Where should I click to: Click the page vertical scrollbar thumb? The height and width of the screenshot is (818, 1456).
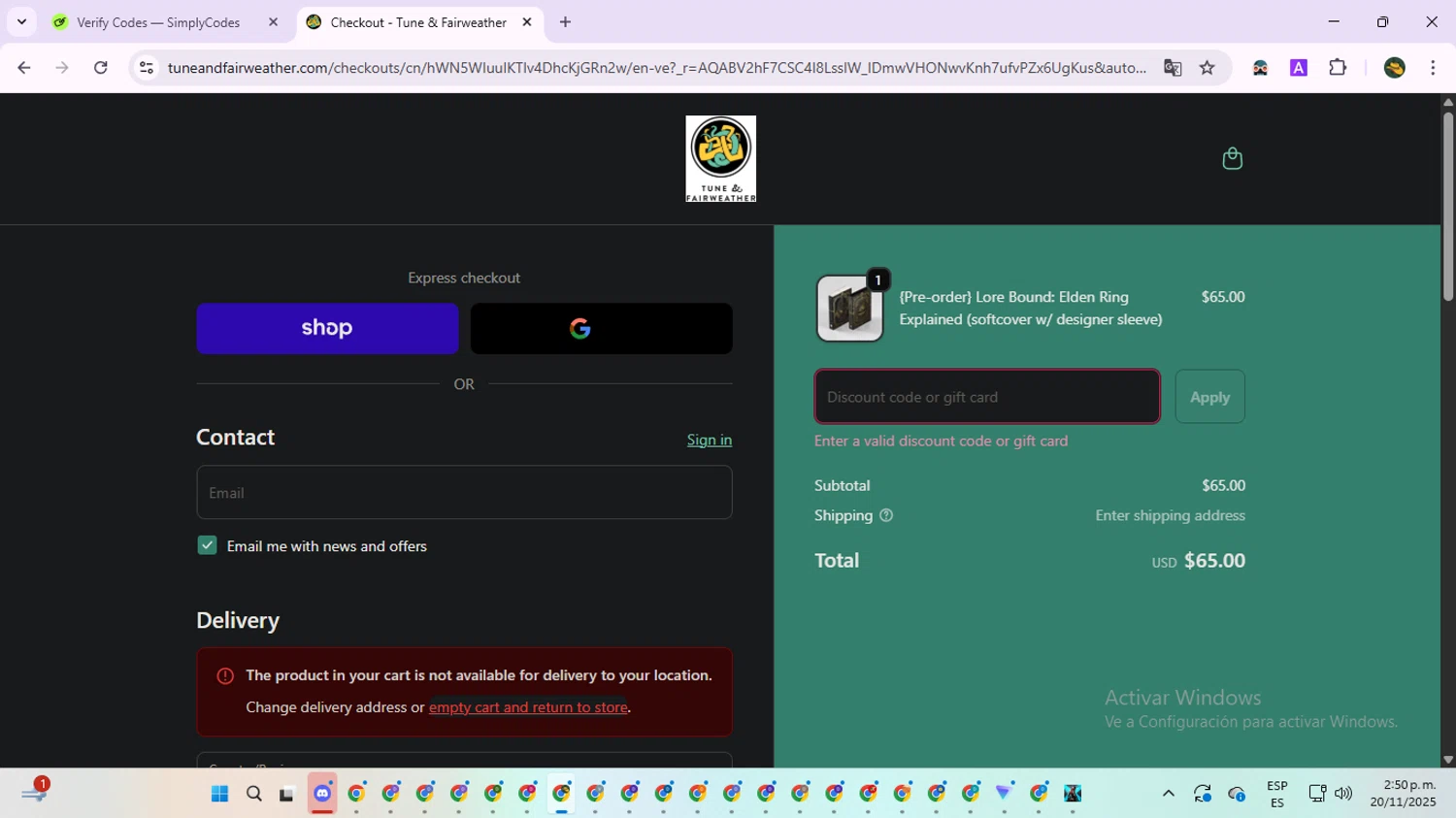1447,206
